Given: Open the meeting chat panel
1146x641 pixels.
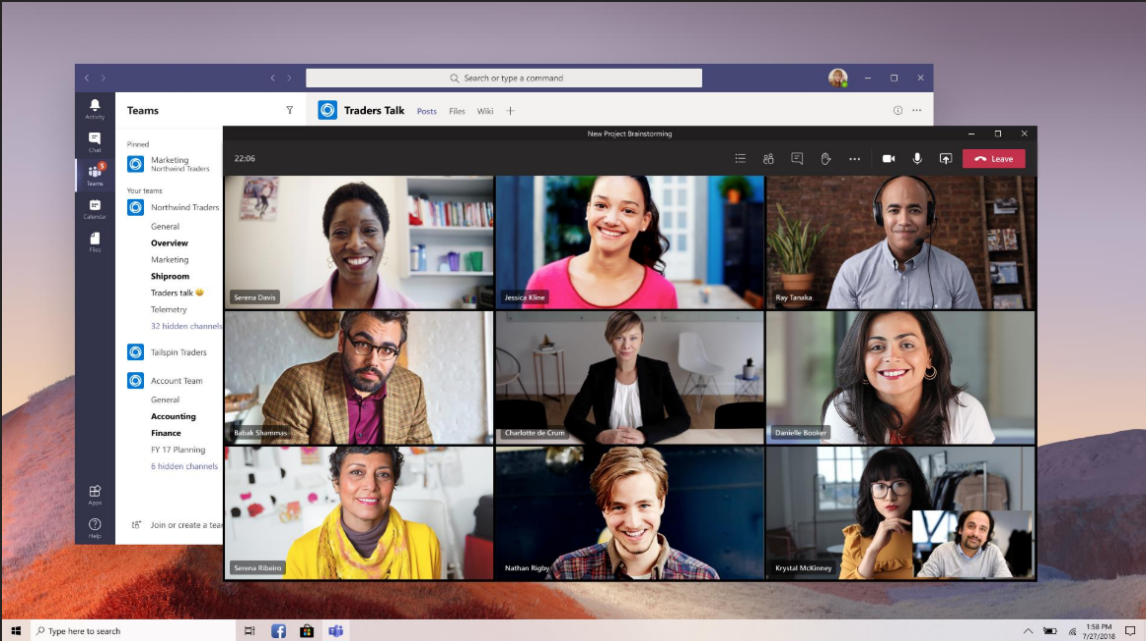Looking at the screenshot, I should [x=796, y=158].
